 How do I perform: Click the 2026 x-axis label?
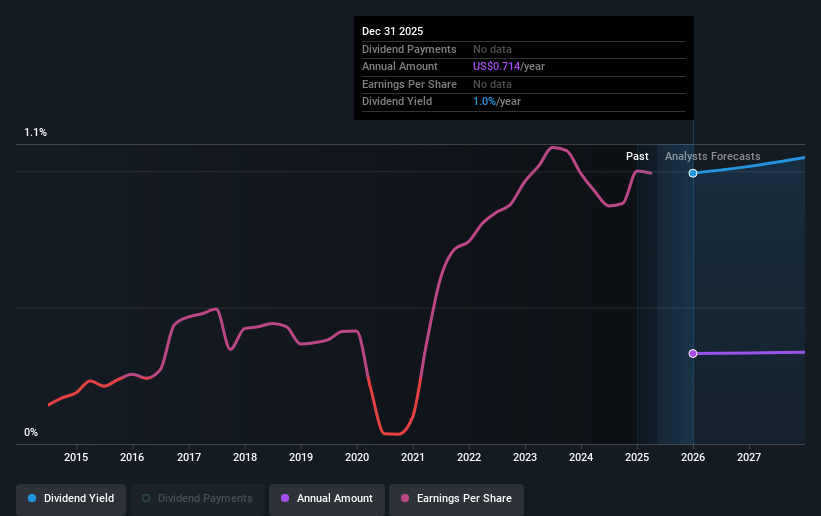click(693, 457)
